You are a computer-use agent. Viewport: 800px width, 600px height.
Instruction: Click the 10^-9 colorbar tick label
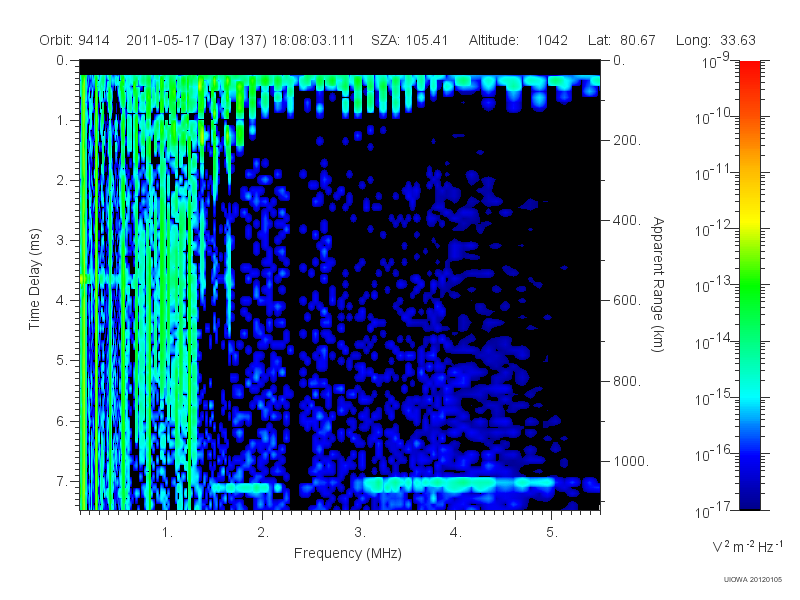[716, 61]
